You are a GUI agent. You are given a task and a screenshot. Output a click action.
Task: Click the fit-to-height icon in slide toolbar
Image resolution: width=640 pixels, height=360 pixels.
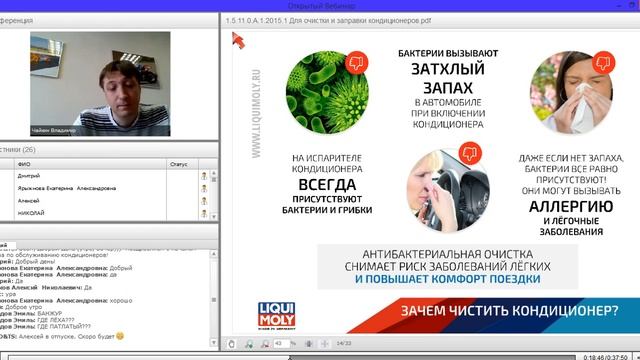point(309,344)
